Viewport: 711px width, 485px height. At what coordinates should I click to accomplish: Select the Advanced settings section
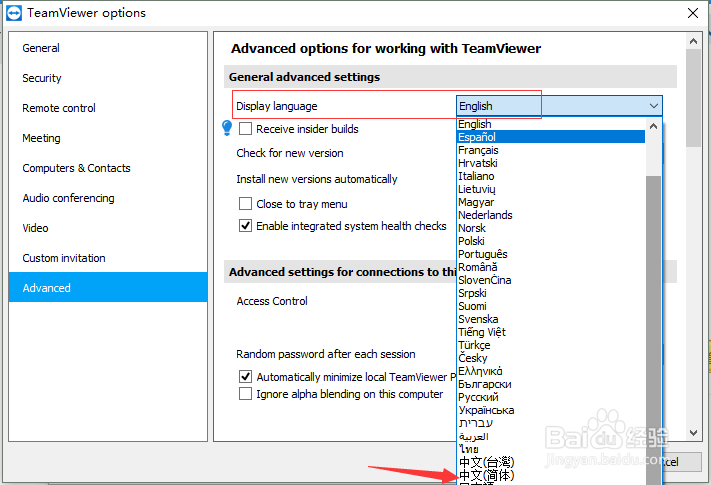pos(107,287)
